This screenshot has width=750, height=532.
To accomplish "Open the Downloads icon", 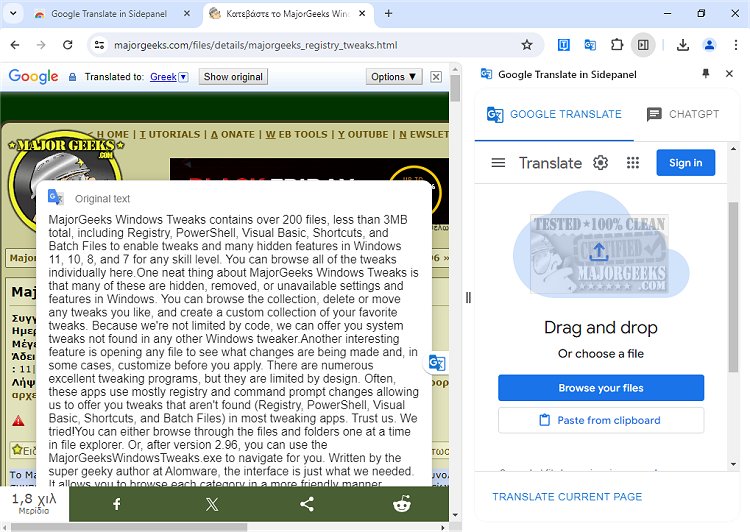I will tap(683, 45).
